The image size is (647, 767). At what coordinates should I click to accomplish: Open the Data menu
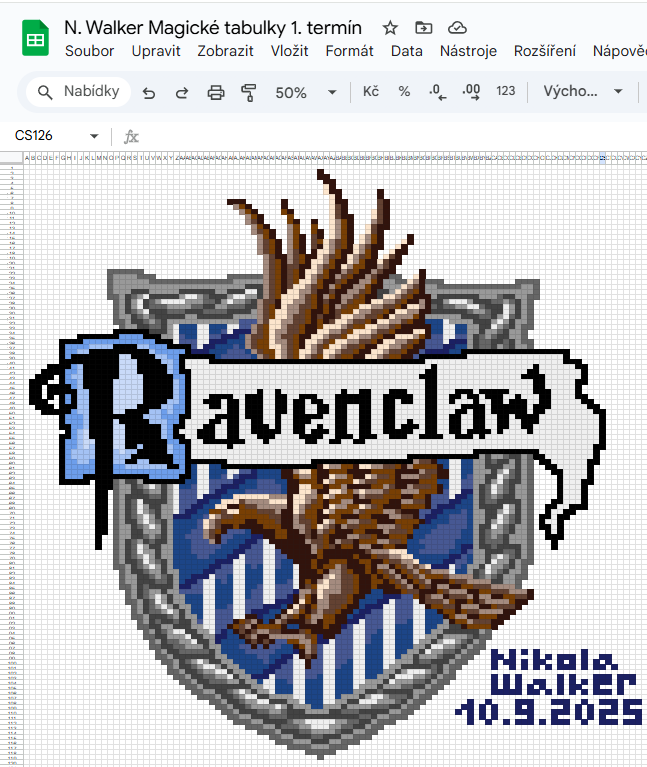click(x=406, y=51)
